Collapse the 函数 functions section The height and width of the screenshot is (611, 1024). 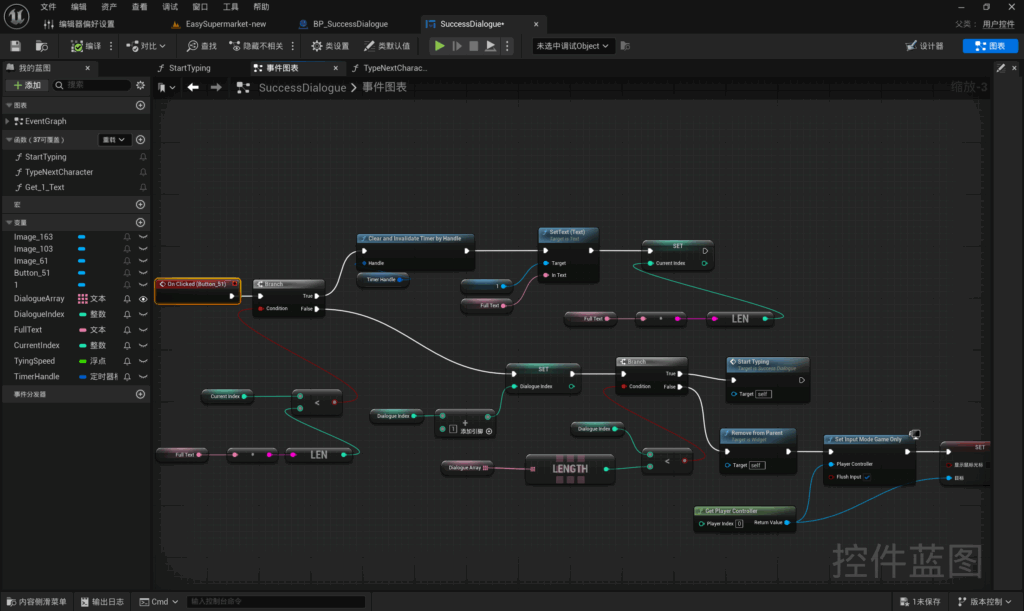9,140
